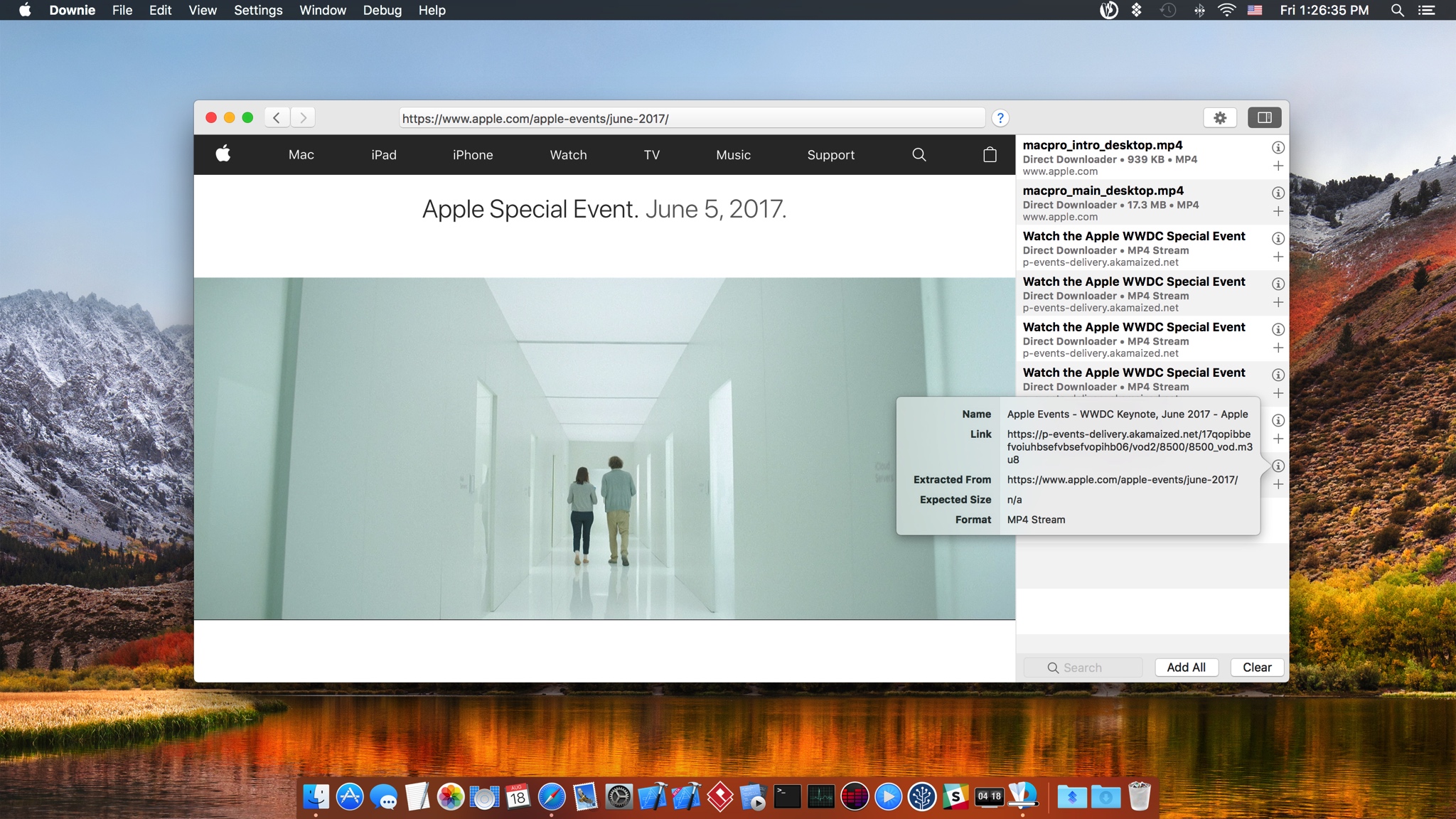Screen dimensions: 1456x819
Task: Open System Preferences from the Dock
Action: coord(619,797)
